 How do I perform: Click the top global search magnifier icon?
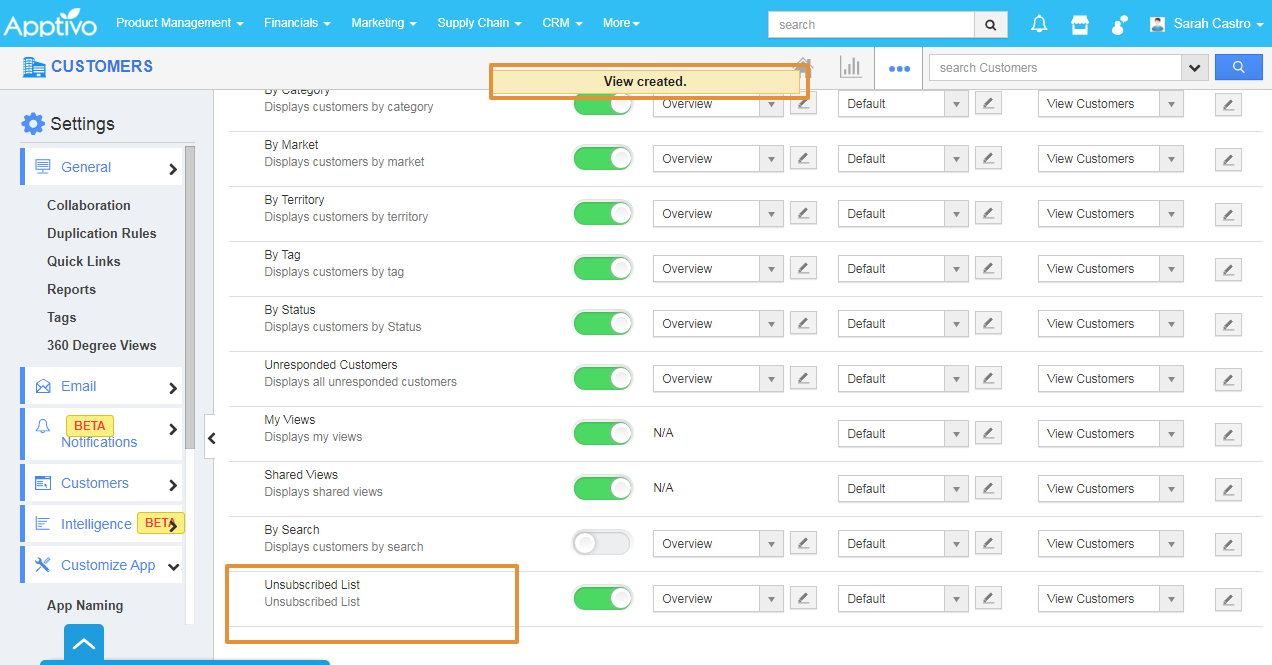(990, 24)
